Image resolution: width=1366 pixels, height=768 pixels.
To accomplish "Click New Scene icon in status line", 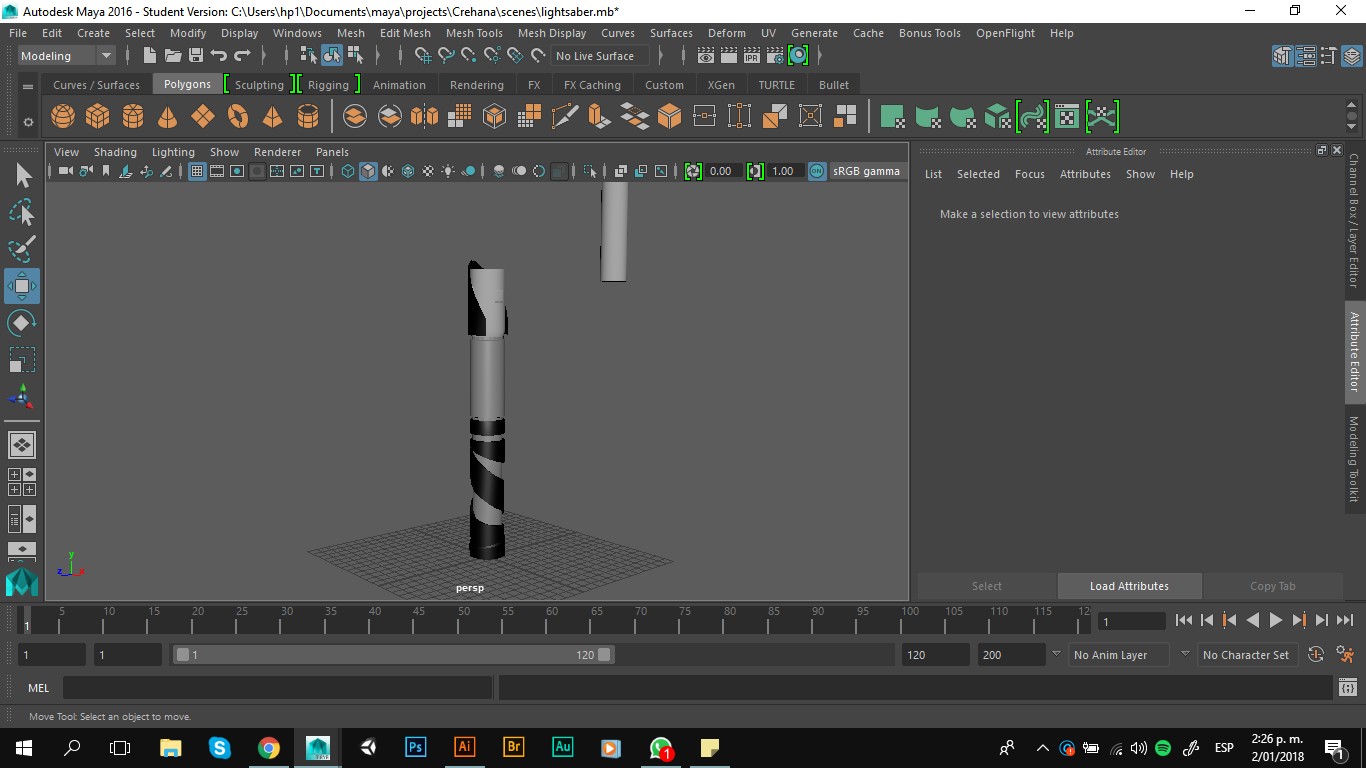I will (150, 56).
